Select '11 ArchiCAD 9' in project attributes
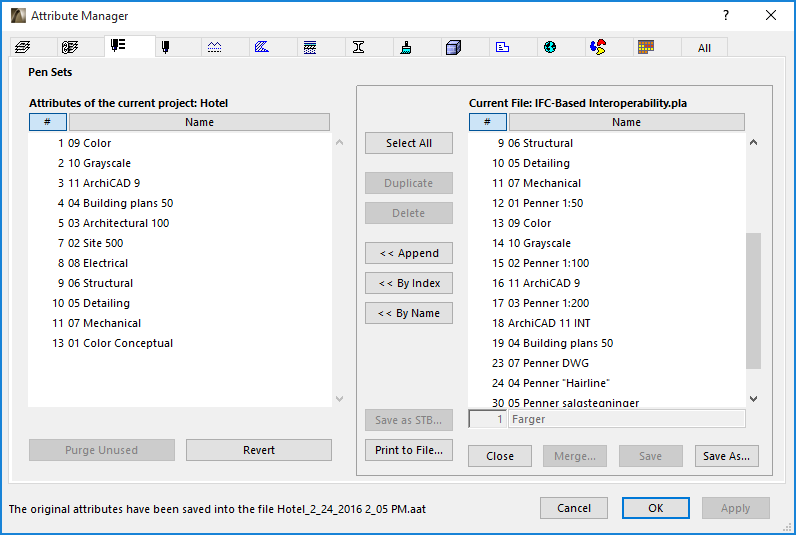The height and width of the screenshot is (535, 796). [180, 183]
